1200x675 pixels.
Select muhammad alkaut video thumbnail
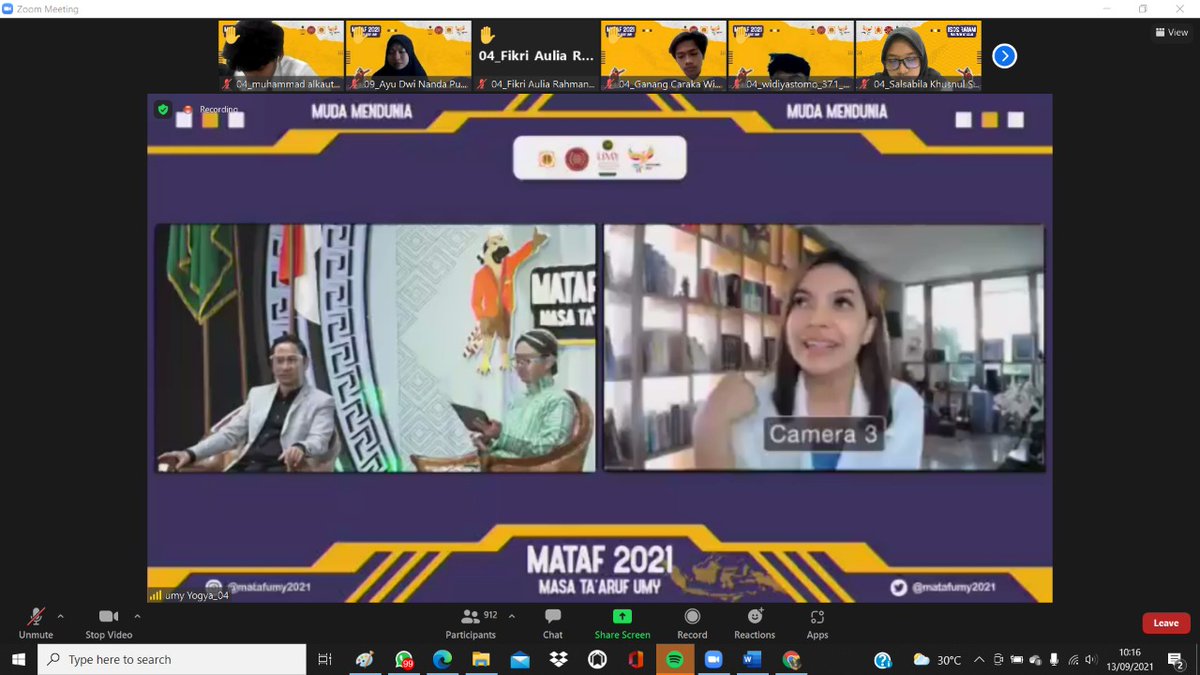281,56
